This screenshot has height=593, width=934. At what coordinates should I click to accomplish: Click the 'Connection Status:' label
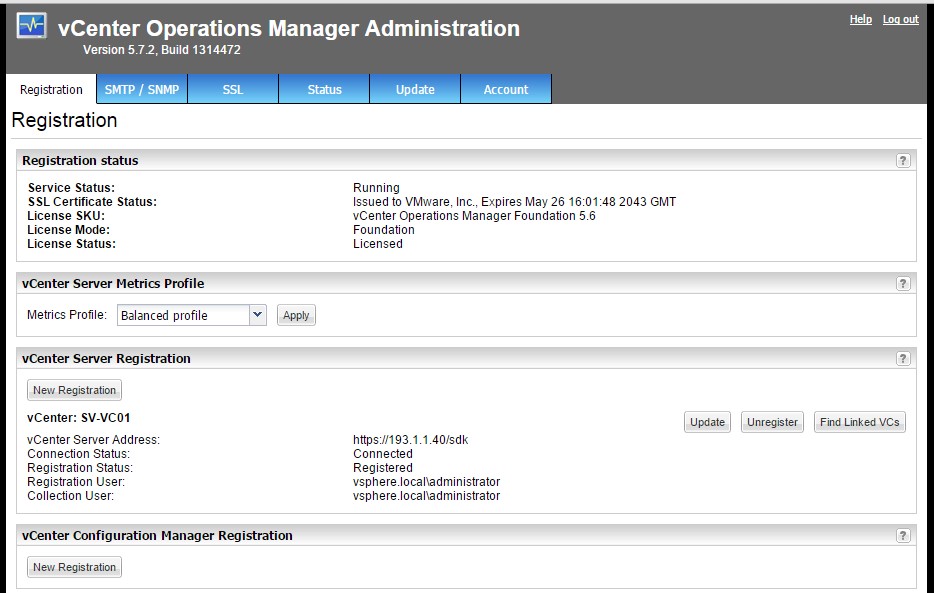point(78,454)
